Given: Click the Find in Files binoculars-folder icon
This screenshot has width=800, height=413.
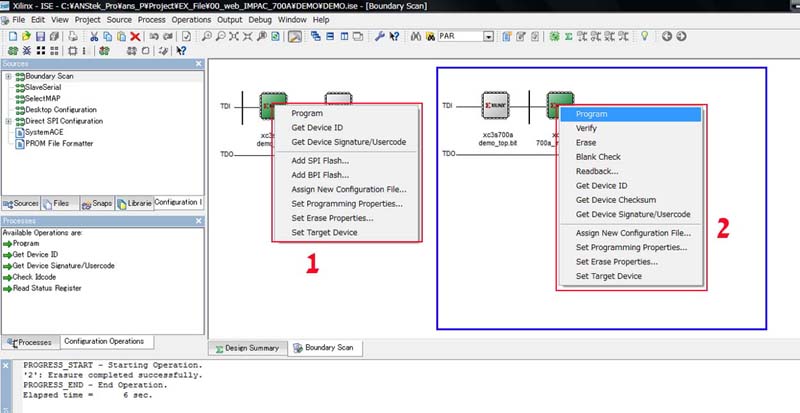Looking at the screenshot, I should [x=430, y=36].
